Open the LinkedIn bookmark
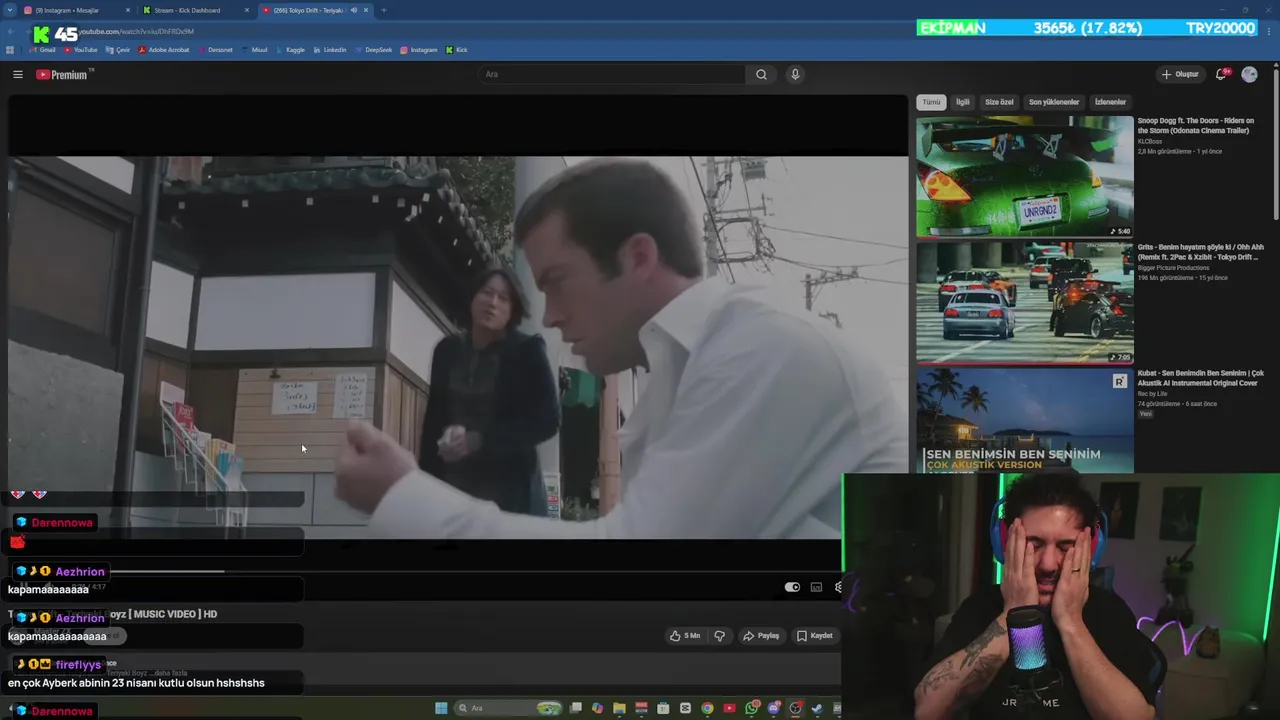This screenshot has height=720, width=1280. tap(329, 50)
